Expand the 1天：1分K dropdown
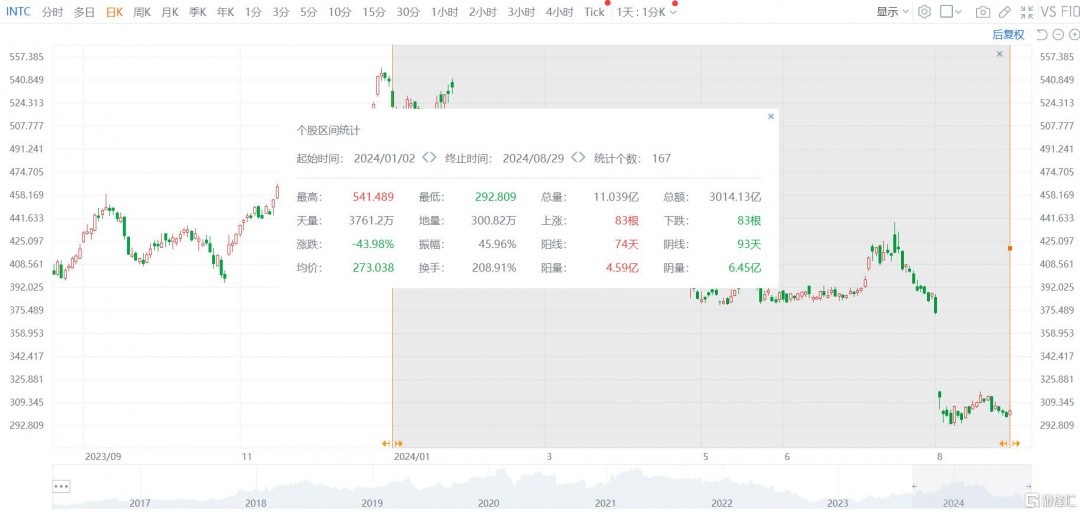 pos(647,12)
